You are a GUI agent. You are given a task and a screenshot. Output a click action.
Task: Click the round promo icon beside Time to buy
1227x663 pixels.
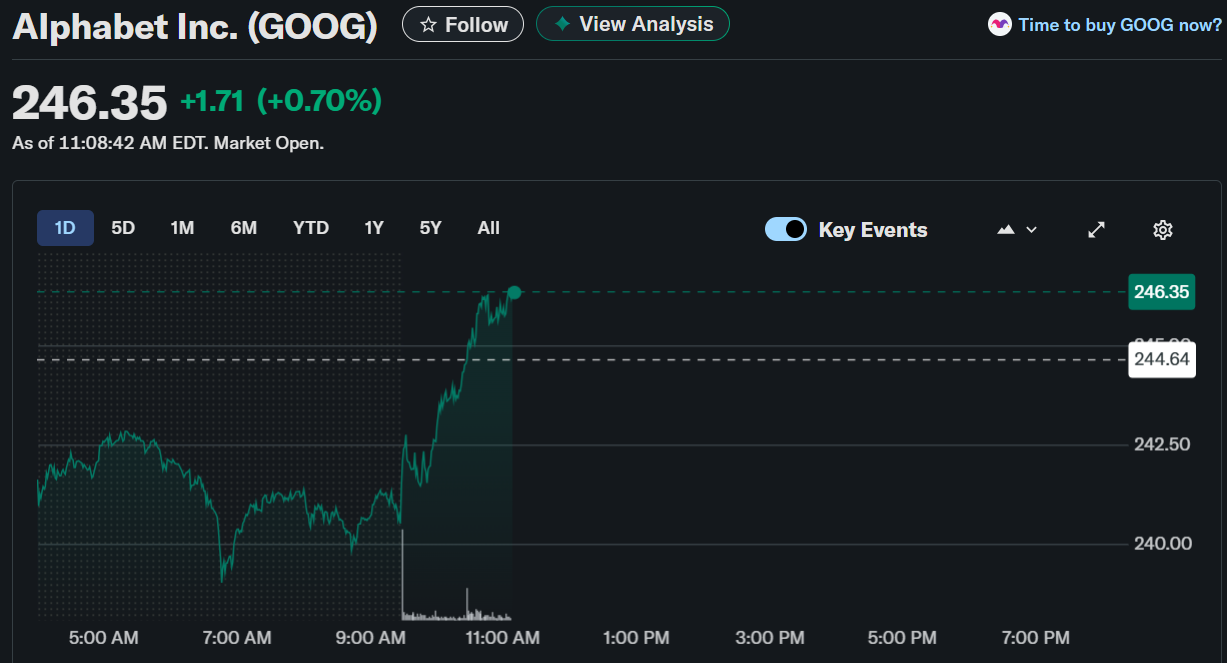click(x=999, y=25)
